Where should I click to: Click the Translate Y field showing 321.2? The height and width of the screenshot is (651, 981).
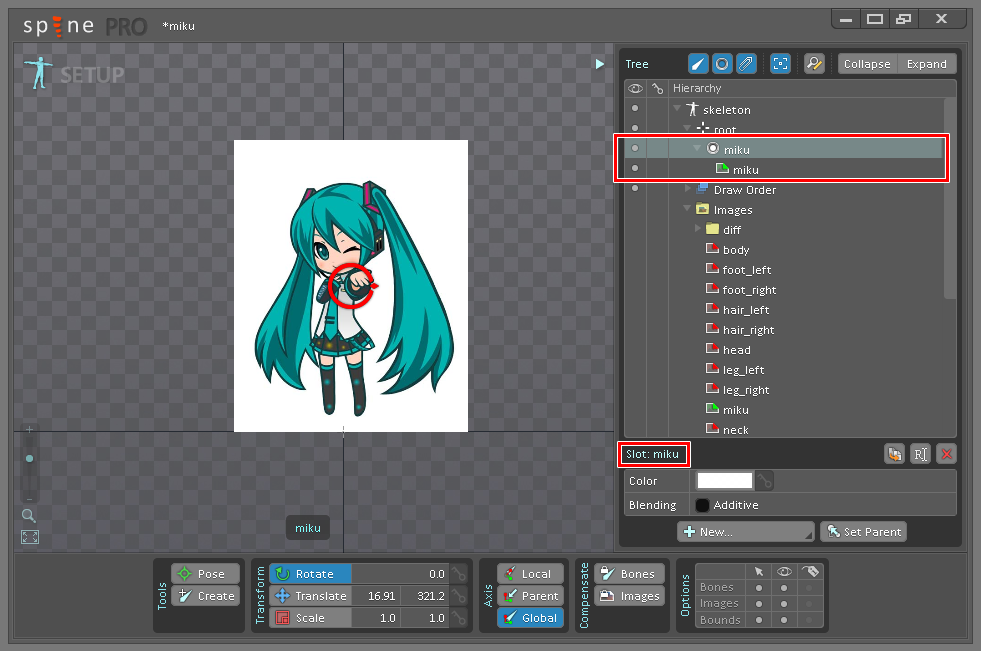(425, 596)
